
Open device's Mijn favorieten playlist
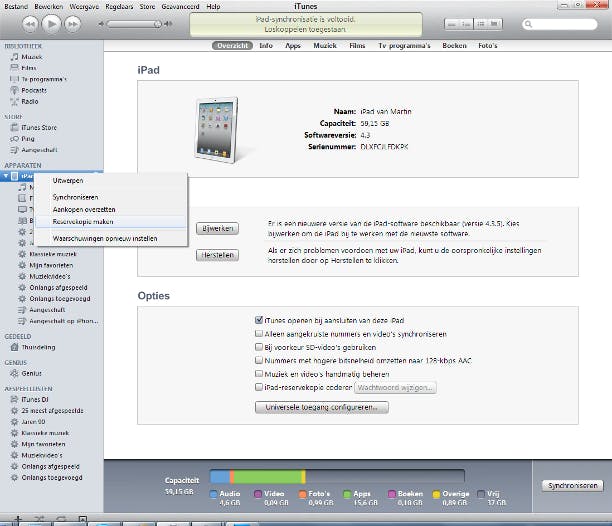click(51, 265)
